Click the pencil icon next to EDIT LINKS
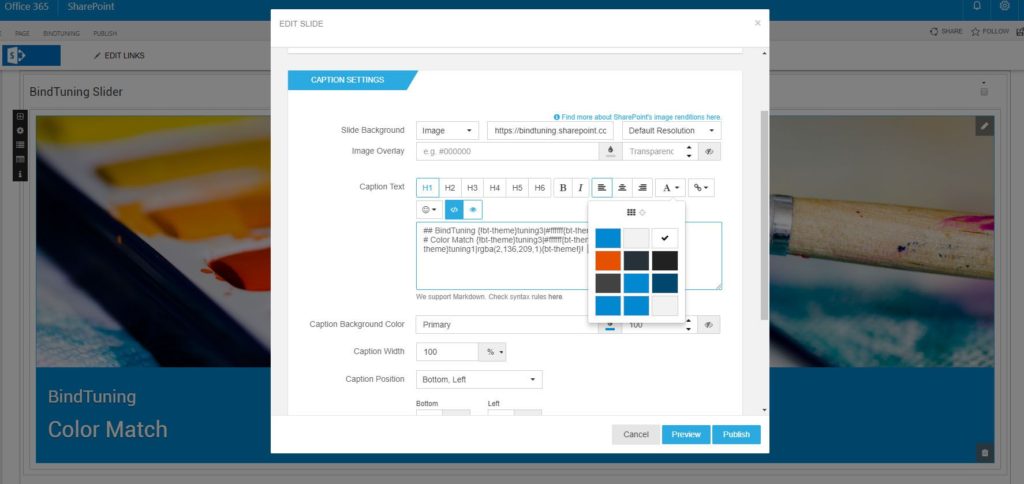The image size is (1024, 484). 98,56
